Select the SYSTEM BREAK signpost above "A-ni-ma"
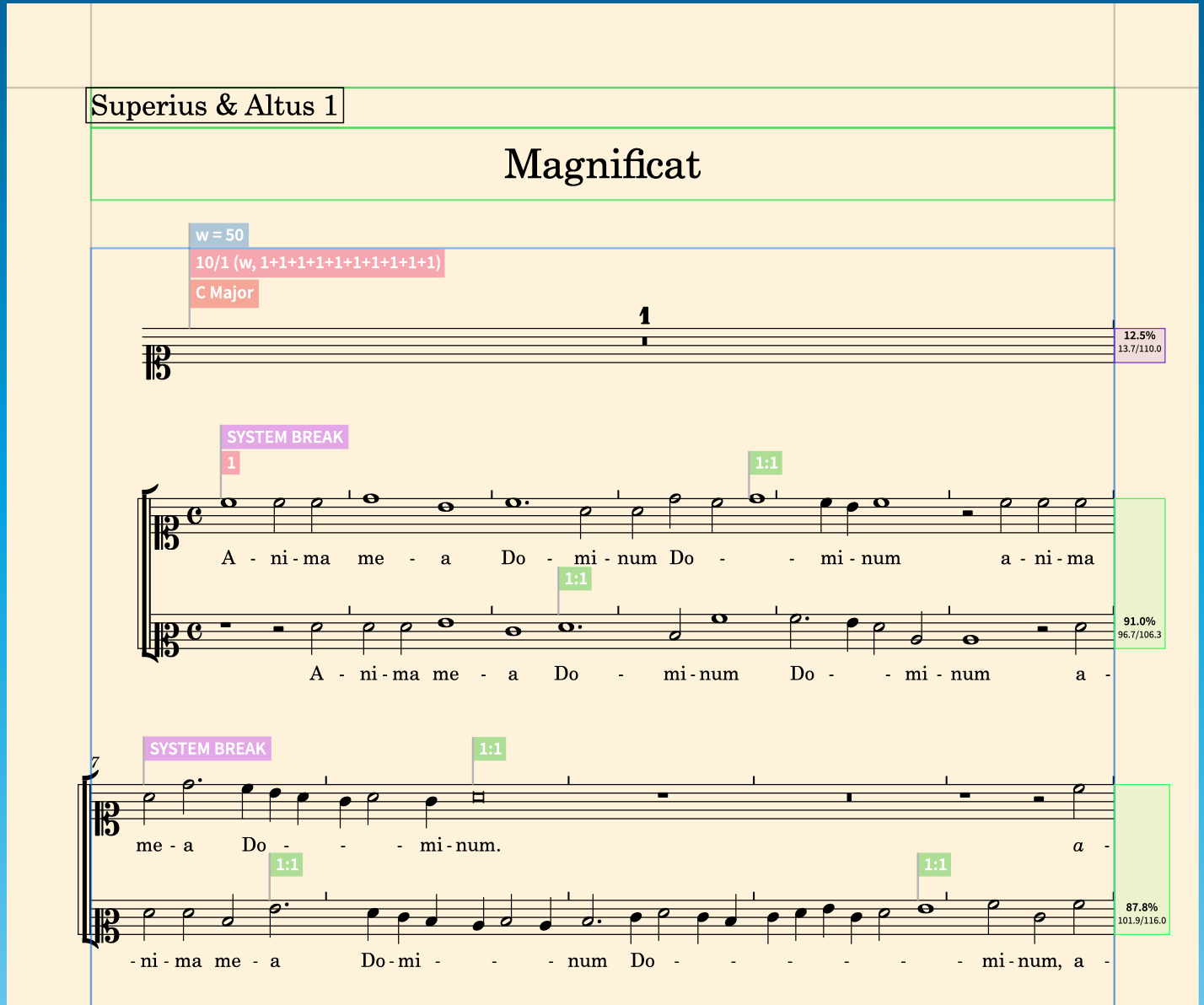 click(285, 437)
